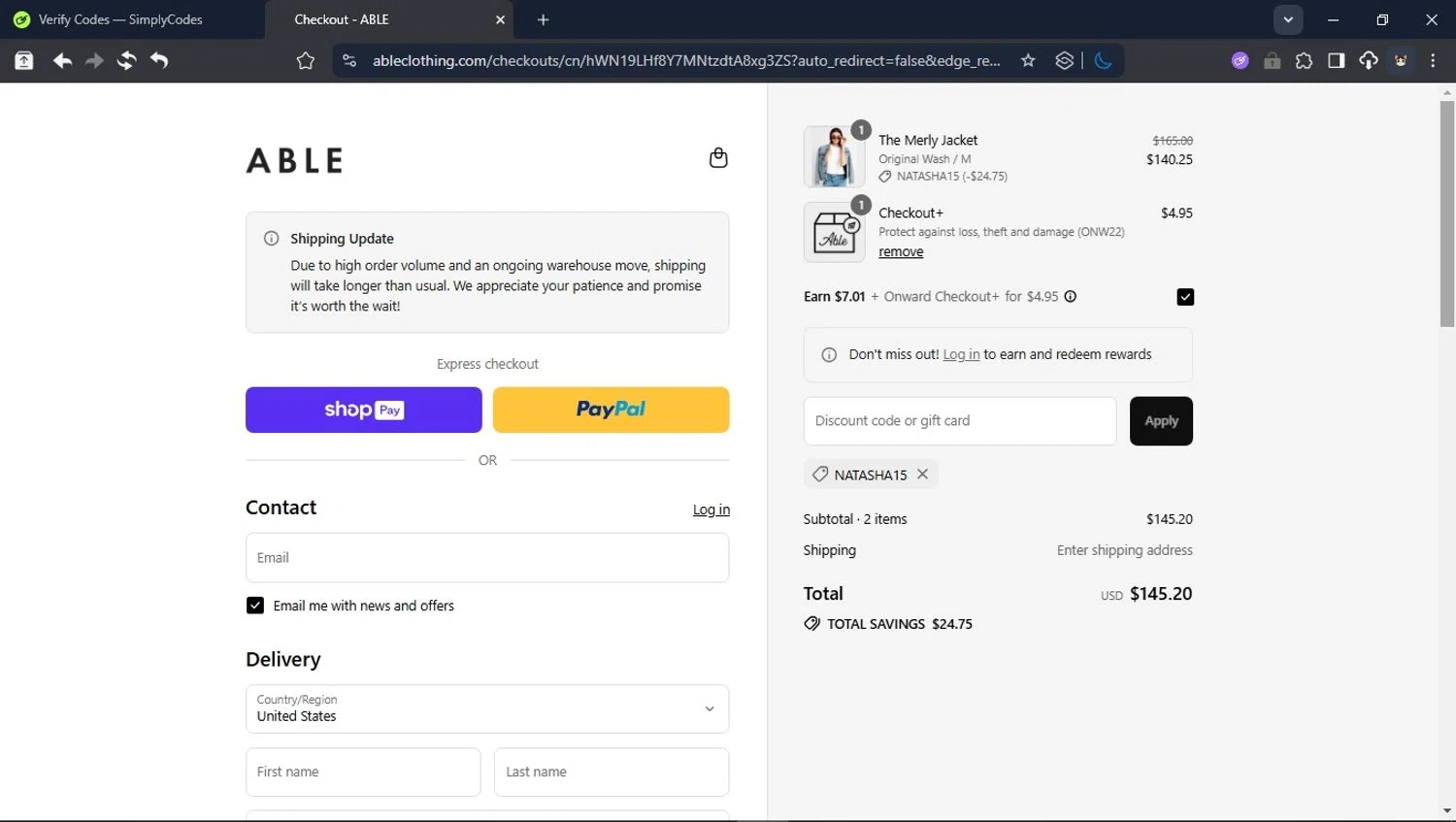1456x822 pixels.
Task: Click the struck-through $165.00 price
Action: pos(1173,141)
